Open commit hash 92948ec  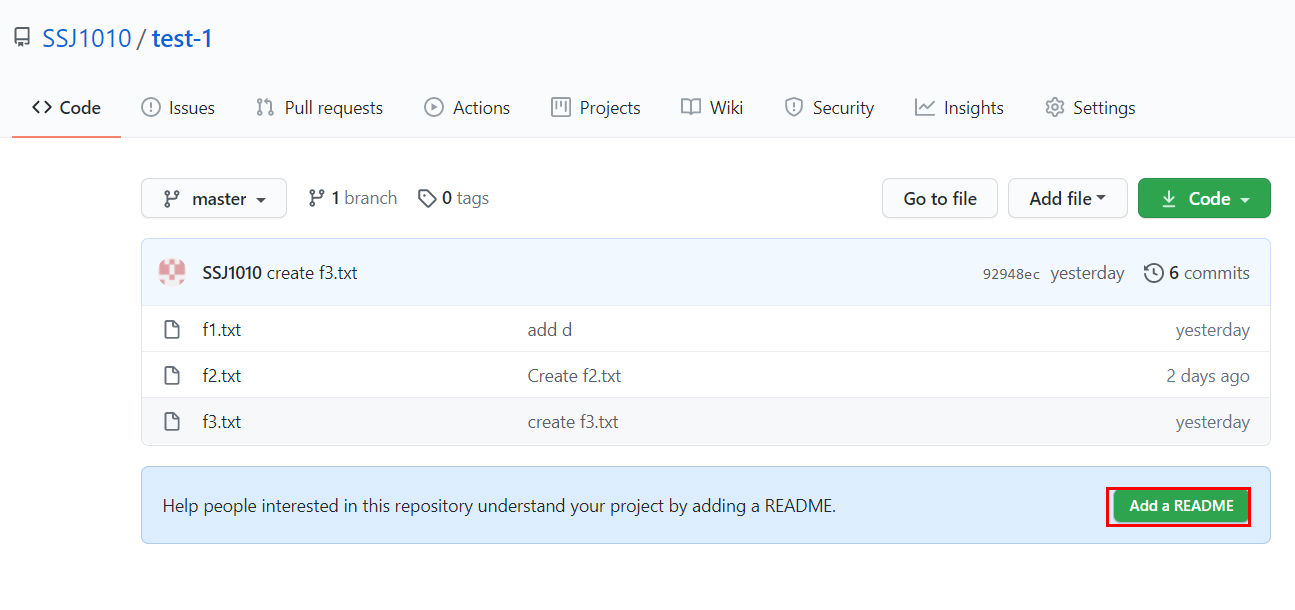[x=1011, y=274]
